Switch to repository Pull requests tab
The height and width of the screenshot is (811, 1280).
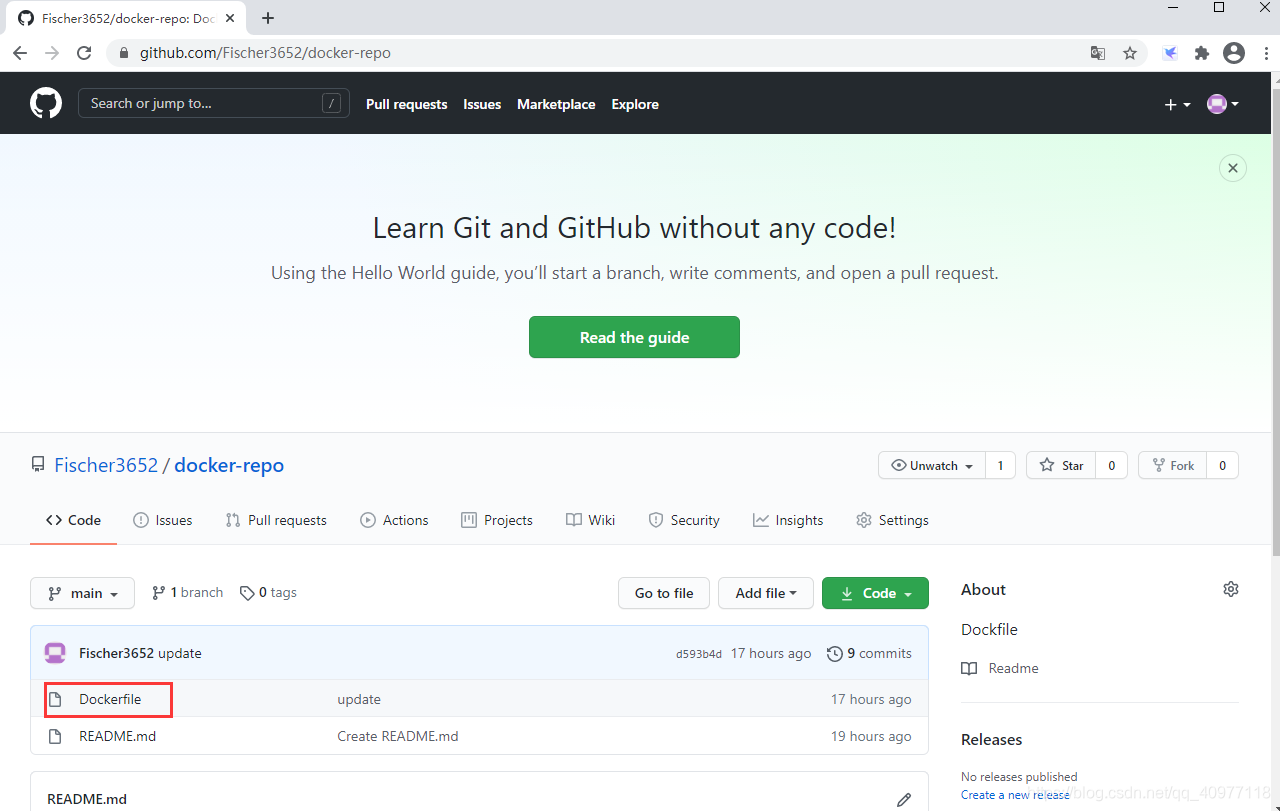[276, 520]
